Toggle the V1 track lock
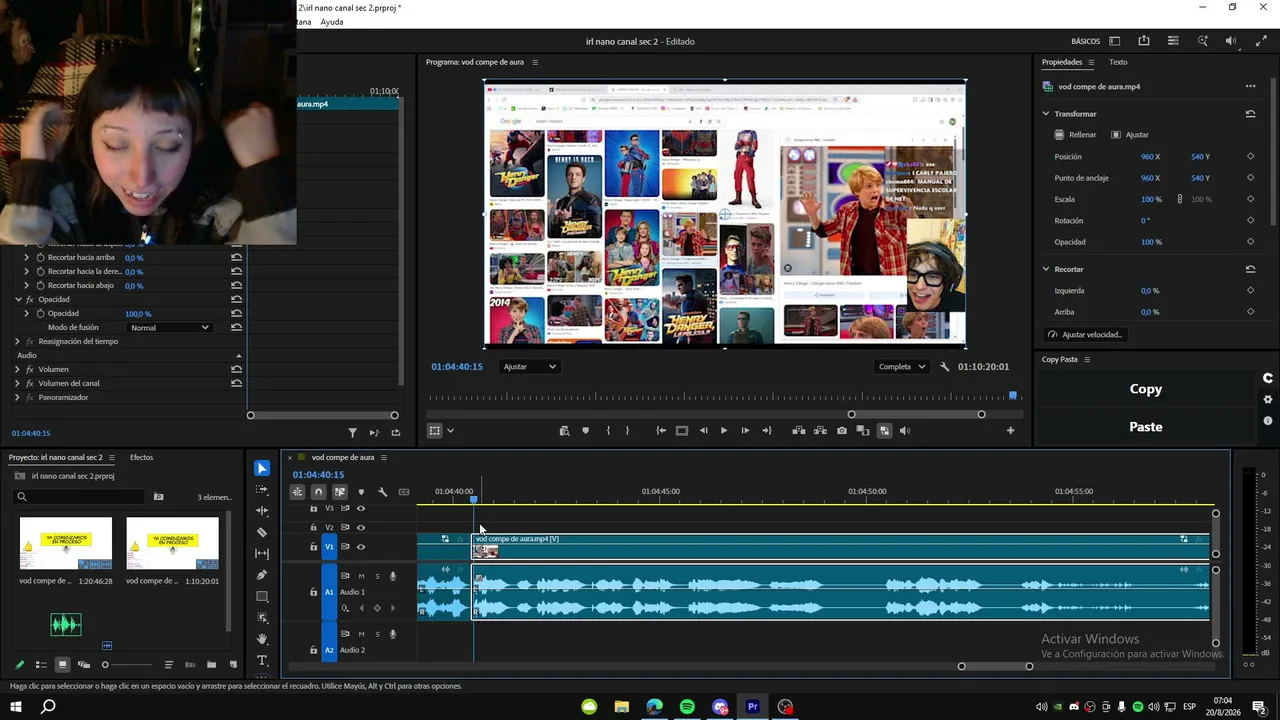Screen dimensions: 1280x720 click(313, 547)
